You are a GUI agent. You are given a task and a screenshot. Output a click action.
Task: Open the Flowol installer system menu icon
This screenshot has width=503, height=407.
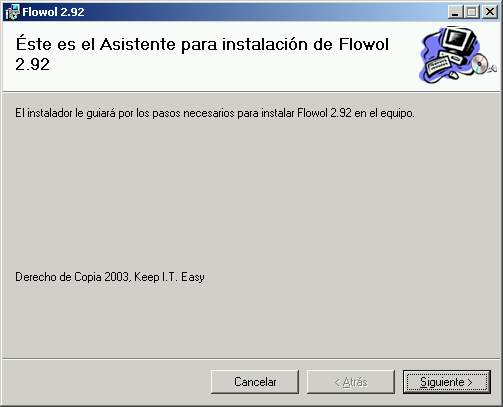coord(12,12)
